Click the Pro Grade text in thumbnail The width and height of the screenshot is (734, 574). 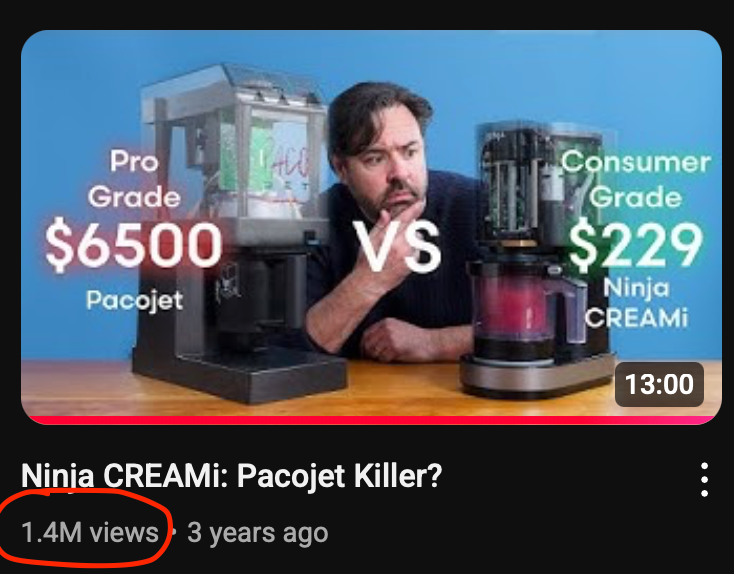click(x=134, y=179)
